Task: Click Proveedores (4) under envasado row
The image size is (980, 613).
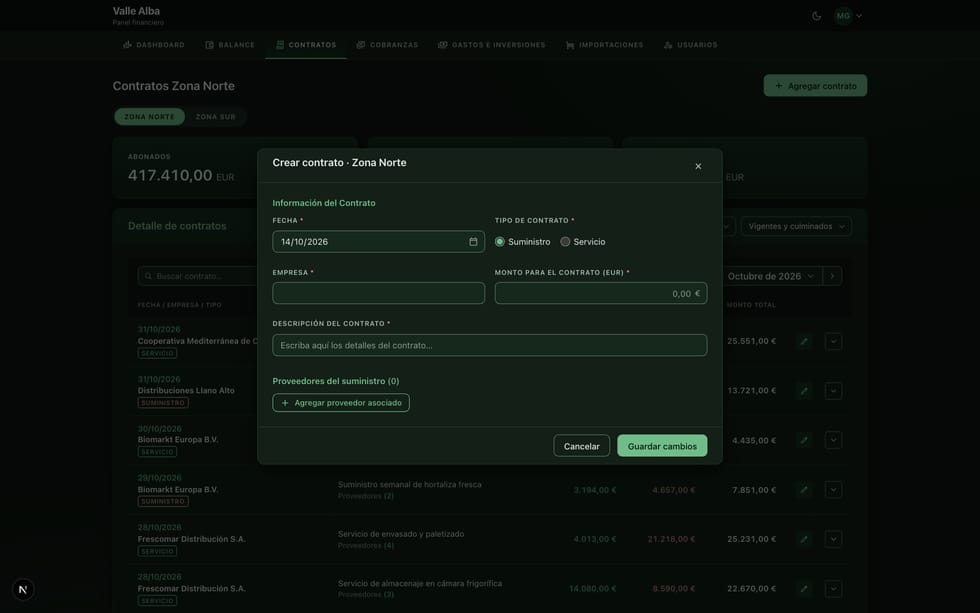Action: click(x=366, y=546)
